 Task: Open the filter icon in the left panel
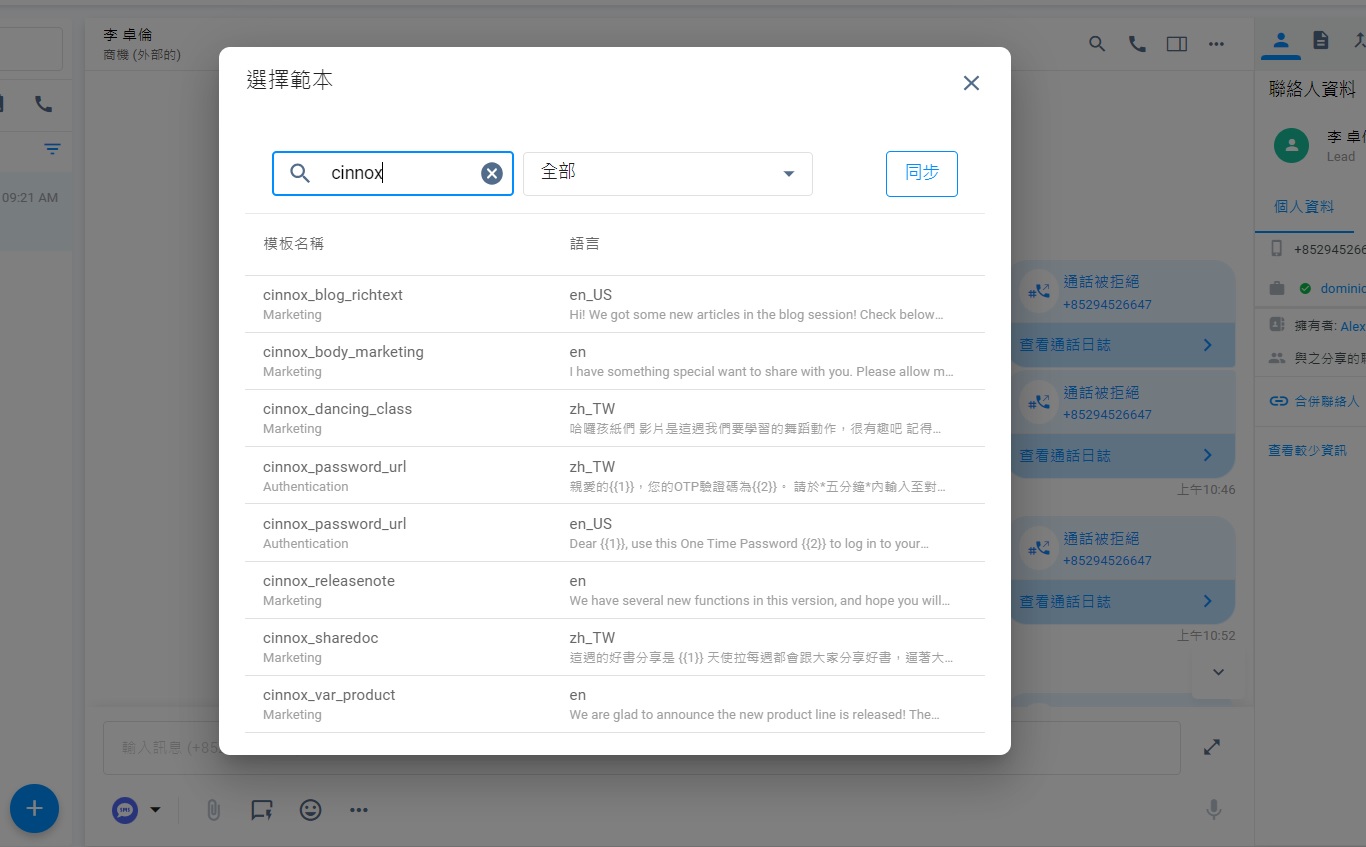pos(52,149)
